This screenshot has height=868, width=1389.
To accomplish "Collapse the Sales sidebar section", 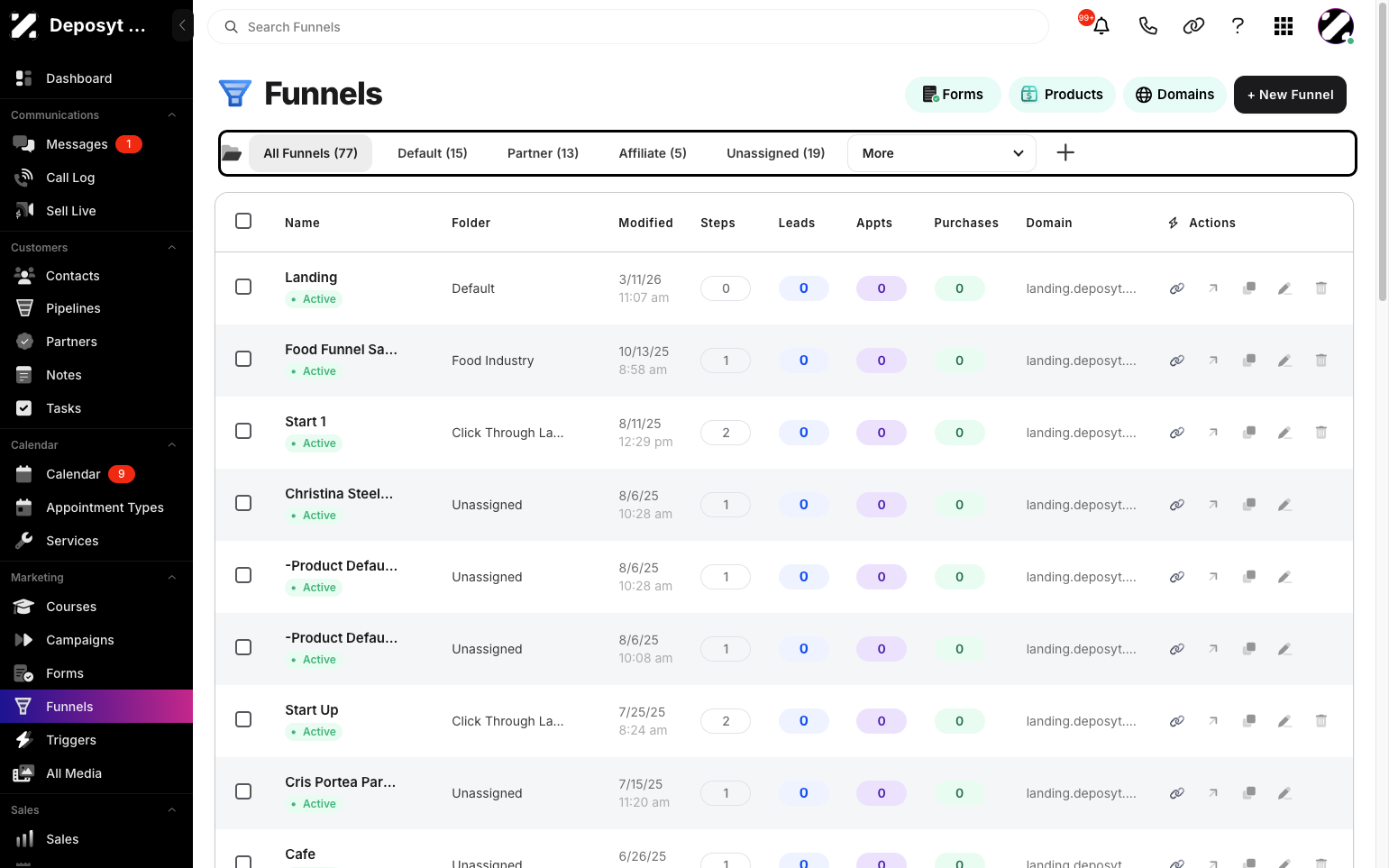I will (171, 810).
